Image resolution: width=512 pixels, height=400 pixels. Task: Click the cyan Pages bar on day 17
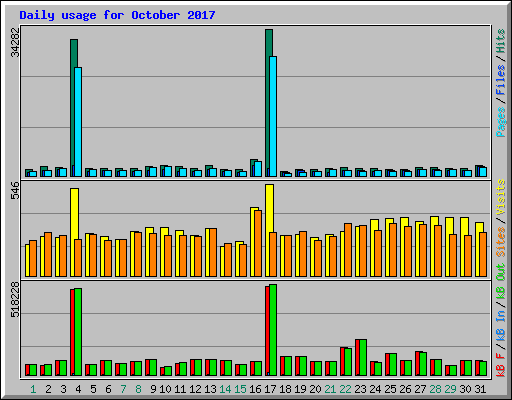click(273, 116)
